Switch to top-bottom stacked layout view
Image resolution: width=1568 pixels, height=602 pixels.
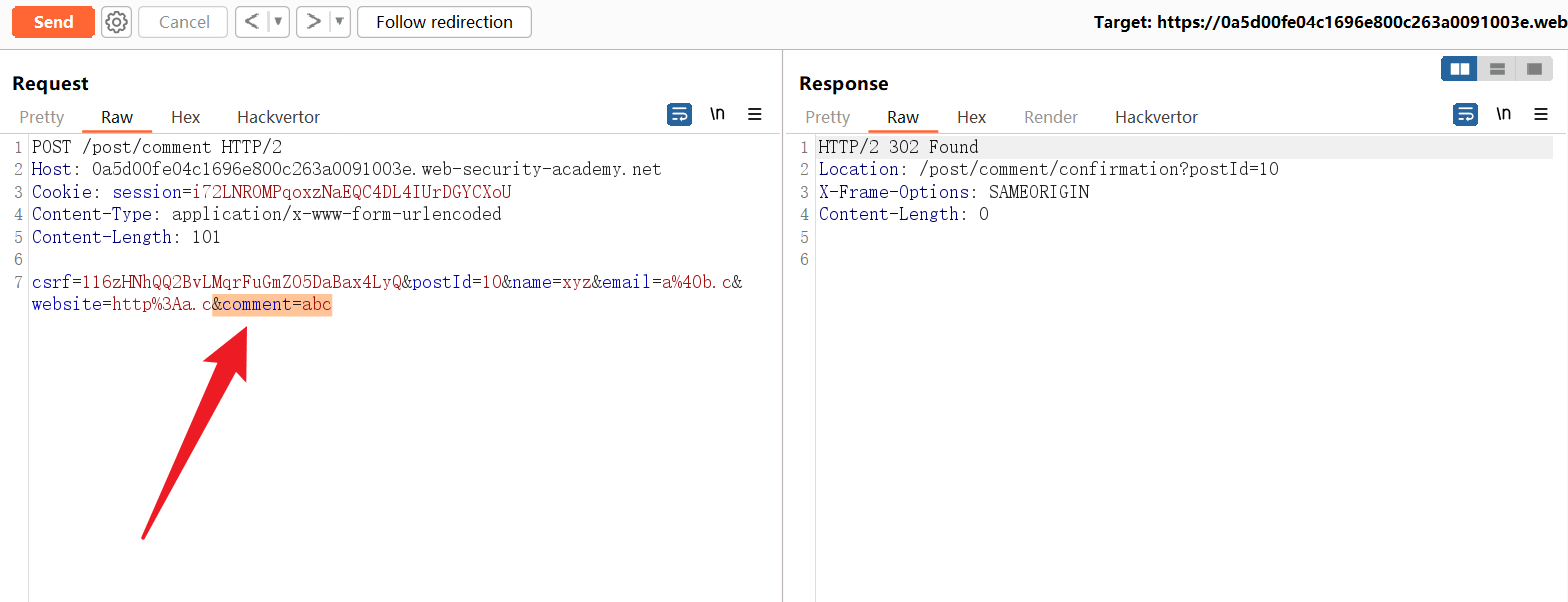tap(1497, 69)
